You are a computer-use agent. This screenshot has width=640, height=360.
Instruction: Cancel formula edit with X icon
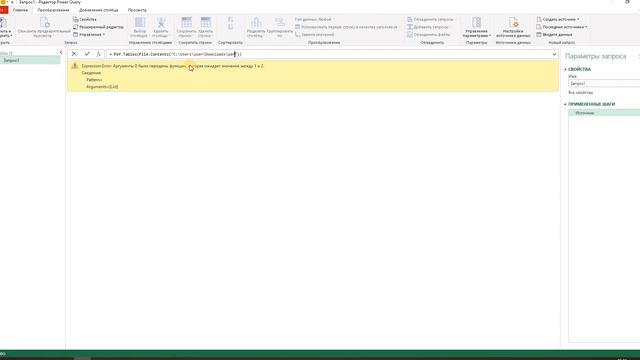point(74,54)
